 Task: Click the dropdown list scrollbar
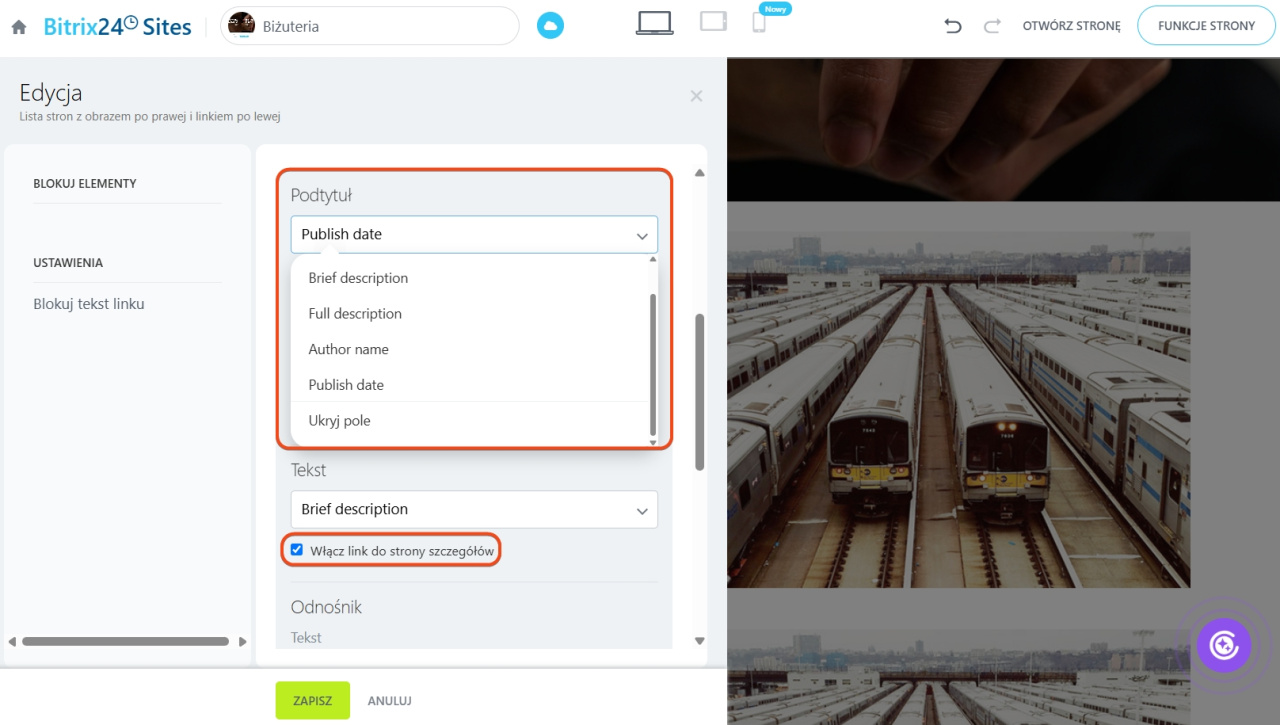[x=653, y=363]
